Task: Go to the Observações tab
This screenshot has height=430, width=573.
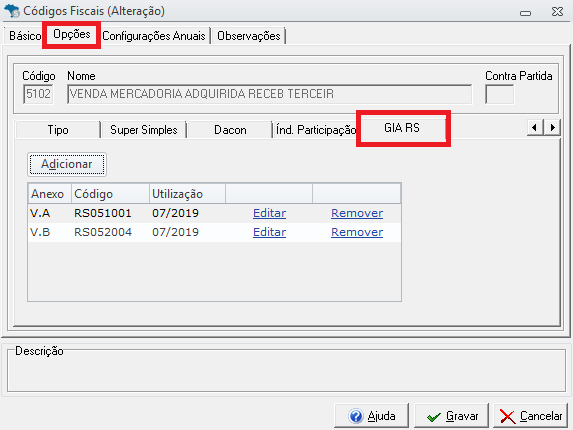Action: click(248, 36)
